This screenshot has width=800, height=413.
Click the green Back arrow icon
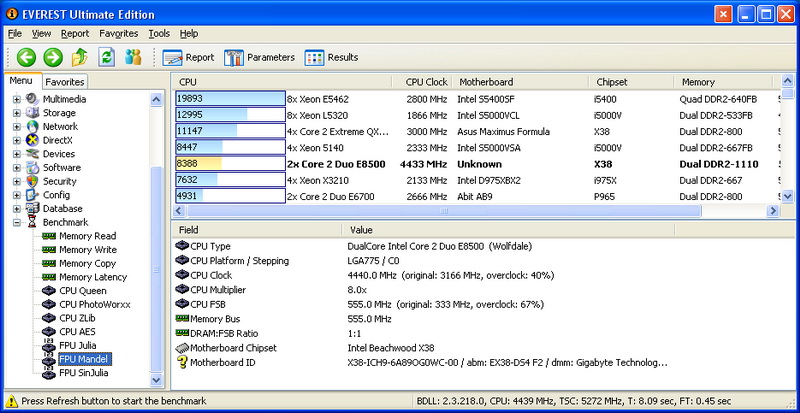[x=27, y=58]
